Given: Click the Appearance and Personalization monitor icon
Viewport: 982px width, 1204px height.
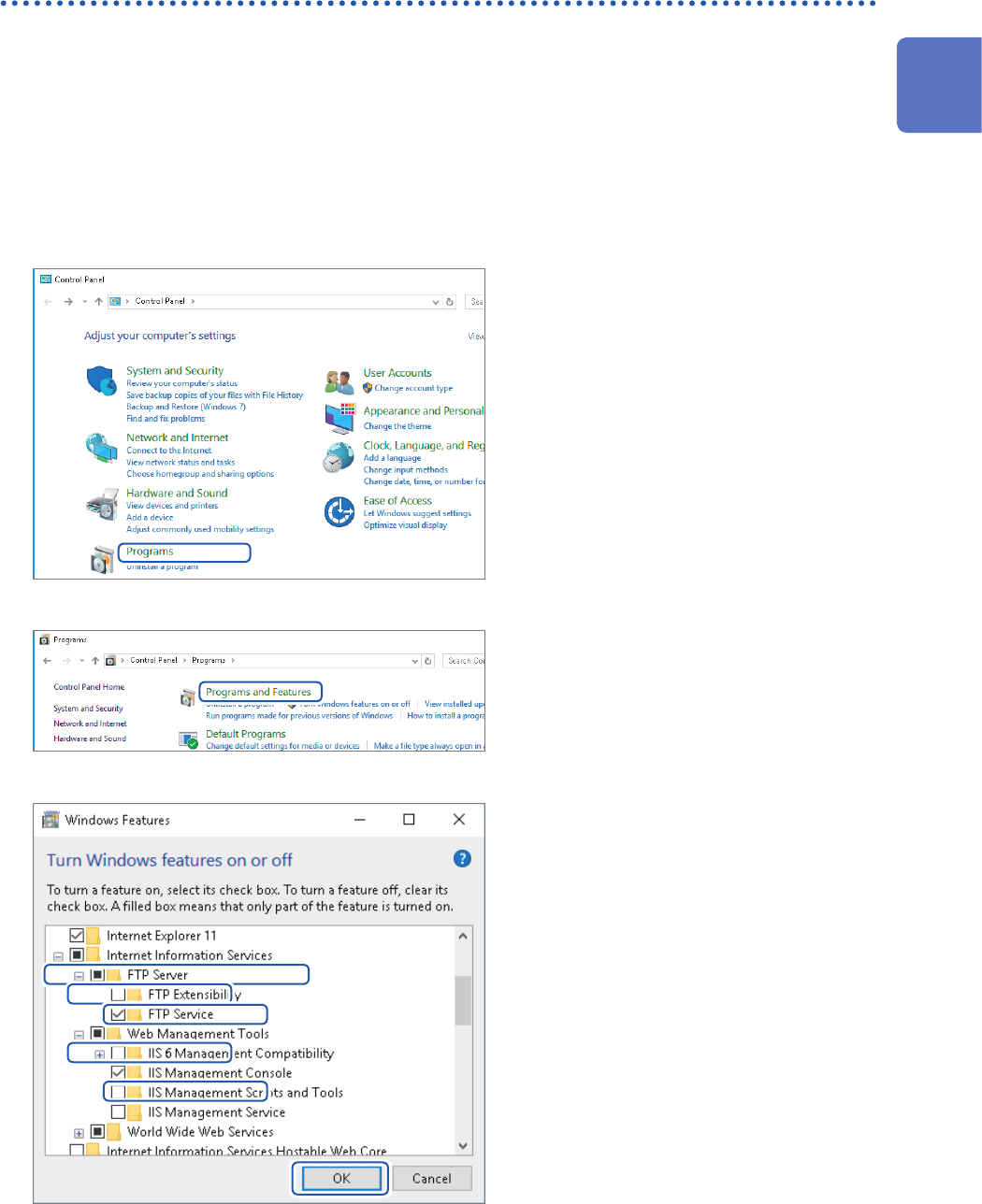Looking at the screenshot, I should click(x=340, y=418).
